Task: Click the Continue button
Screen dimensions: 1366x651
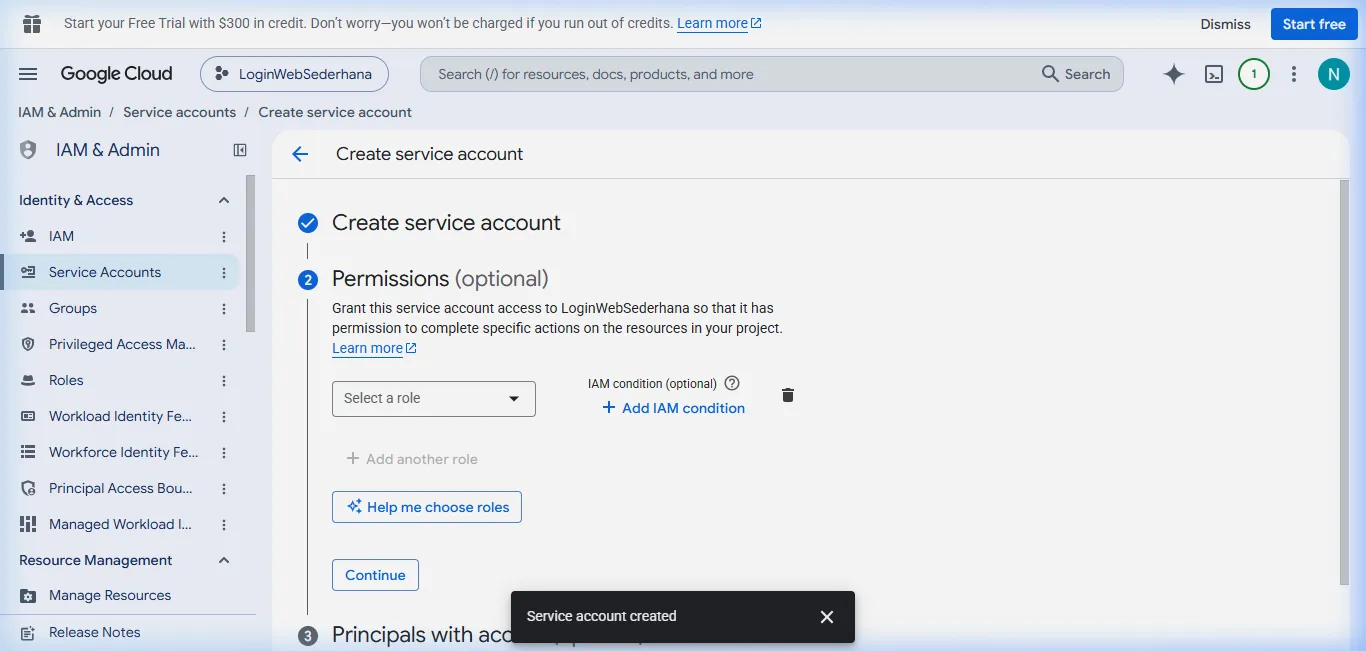Action: click(x=375, y=575)
